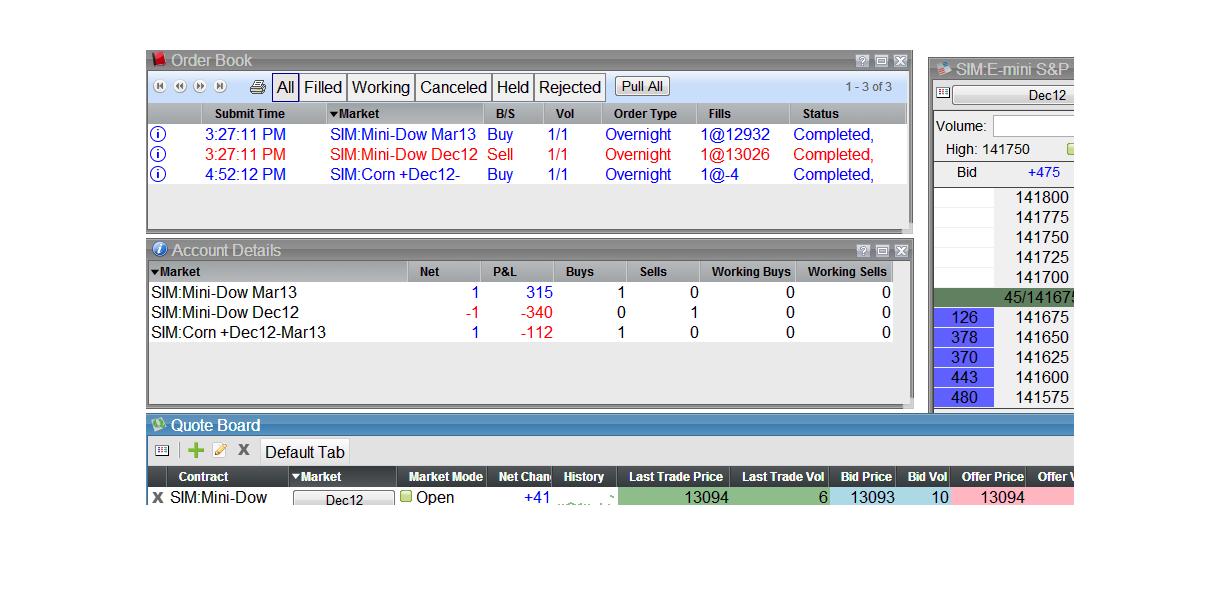This screenshot has width=1218, height=602.
Task: Open info icon for Mini-Dow Mar13 order
Action: pos(158,134)
